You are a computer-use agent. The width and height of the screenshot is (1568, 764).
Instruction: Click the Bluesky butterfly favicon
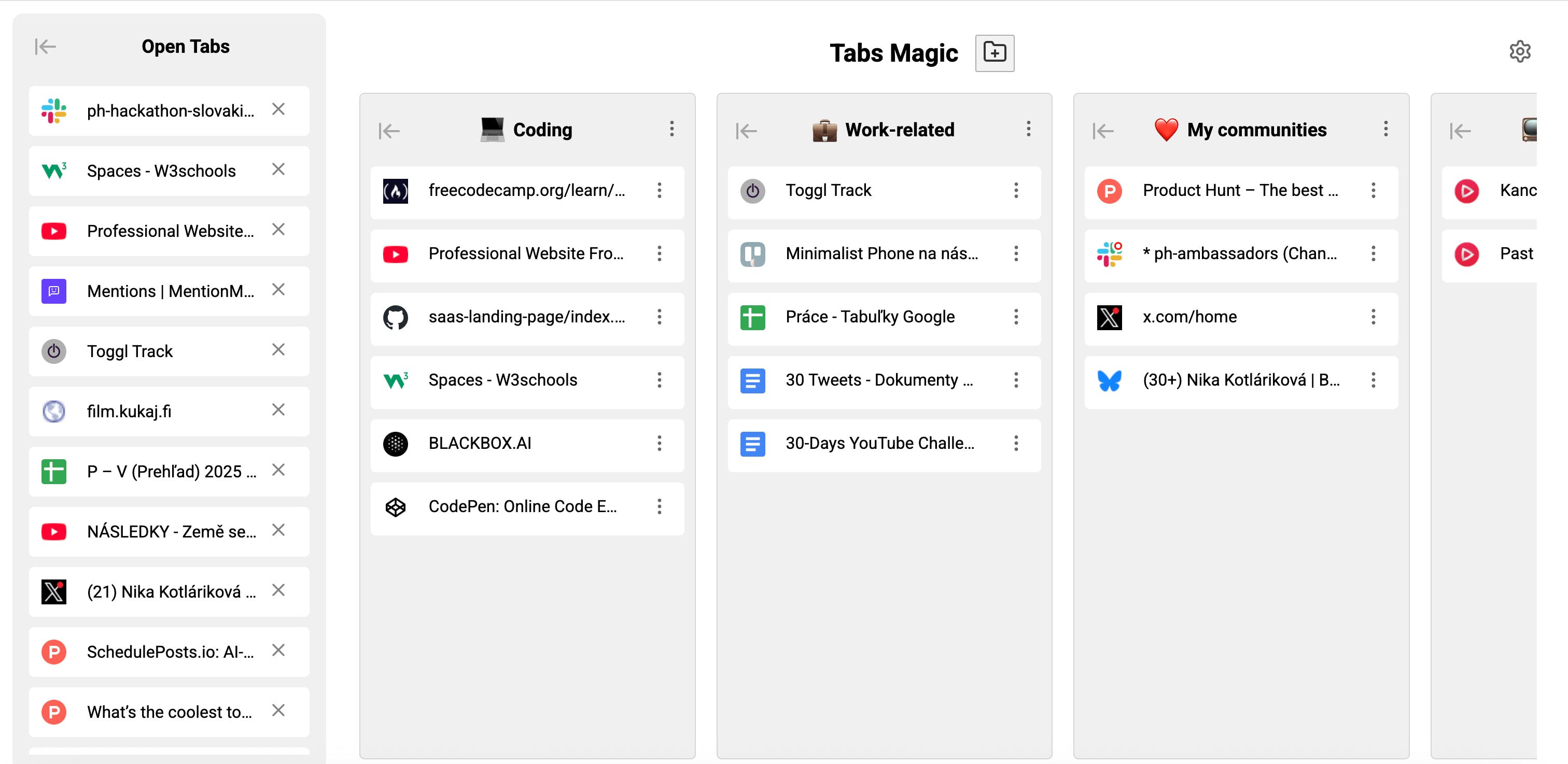click(x=1110, y=381)
